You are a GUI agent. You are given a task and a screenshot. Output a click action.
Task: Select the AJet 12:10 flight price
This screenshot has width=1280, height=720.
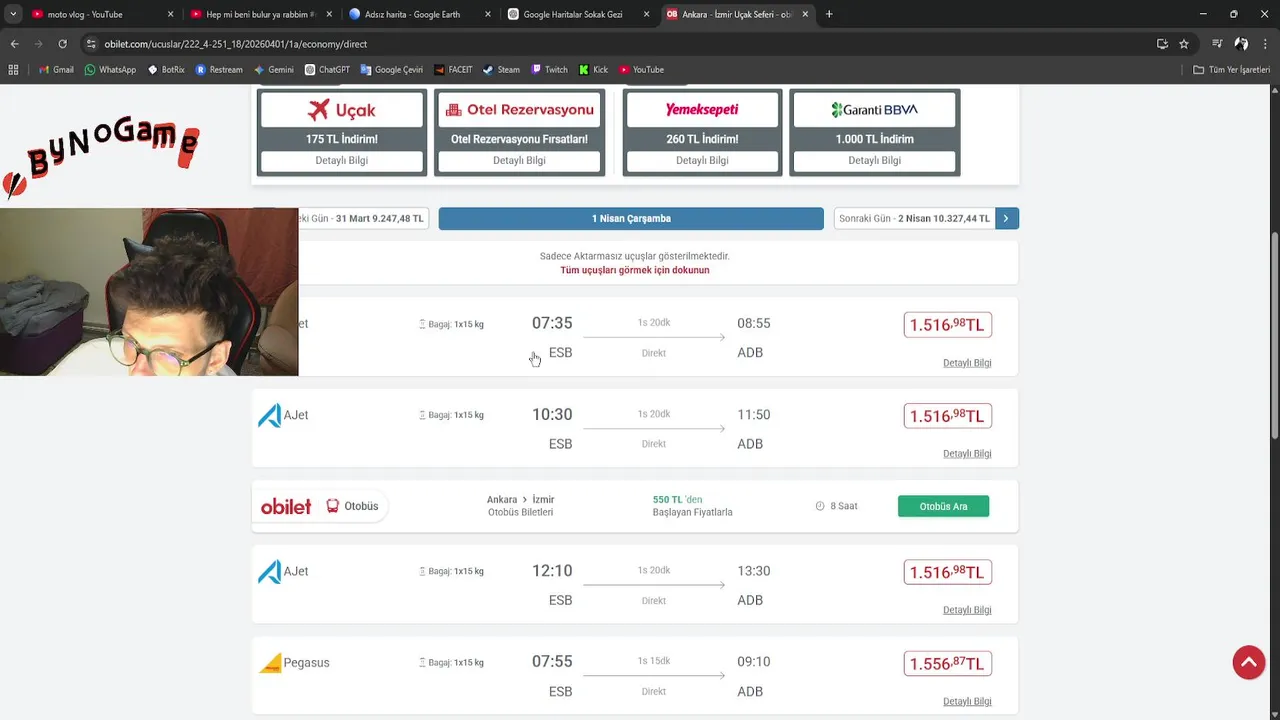[947, 572]
